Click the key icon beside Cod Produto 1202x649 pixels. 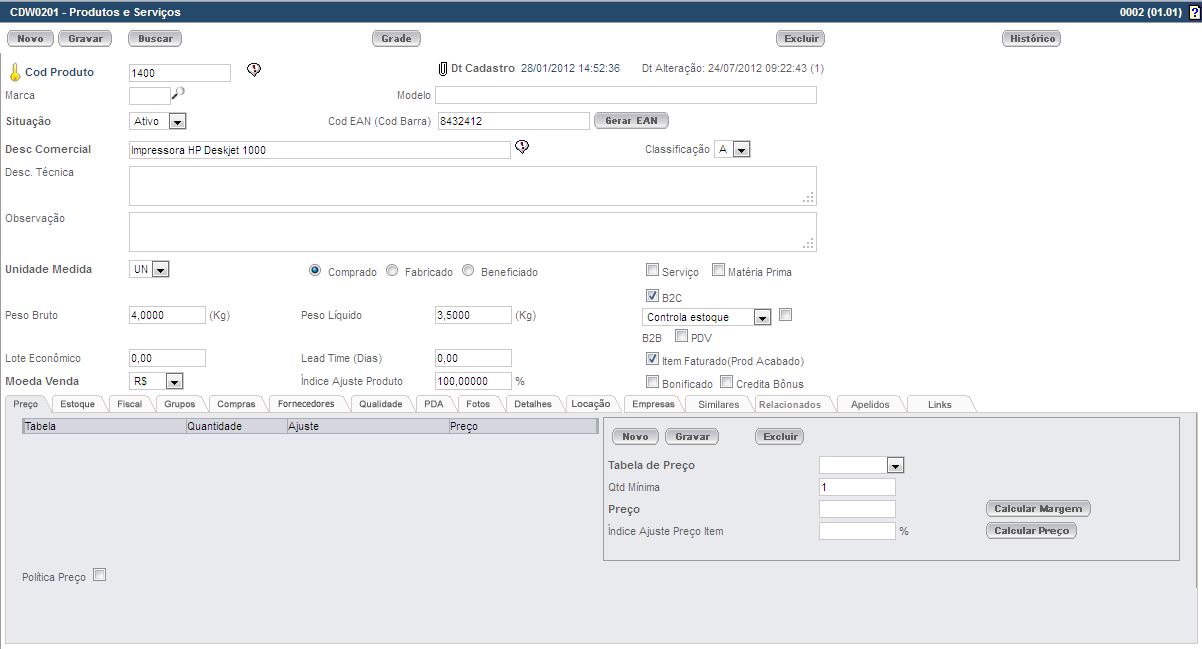click(14, 73)
